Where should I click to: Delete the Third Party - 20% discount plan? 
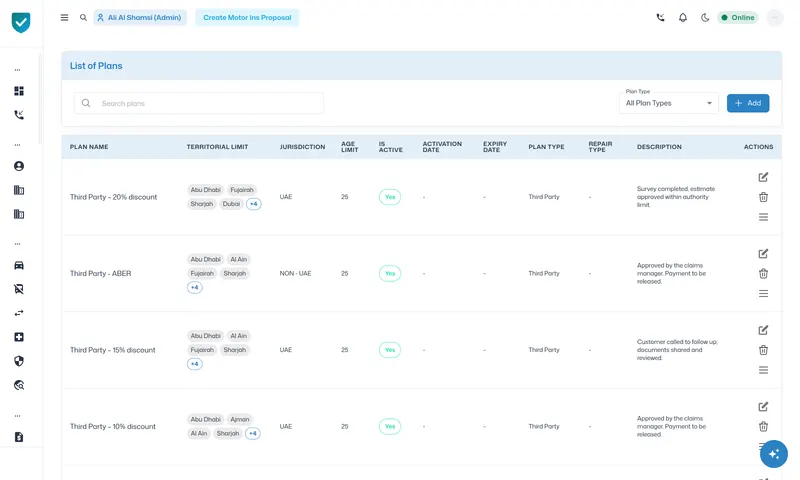pos(763,197)
